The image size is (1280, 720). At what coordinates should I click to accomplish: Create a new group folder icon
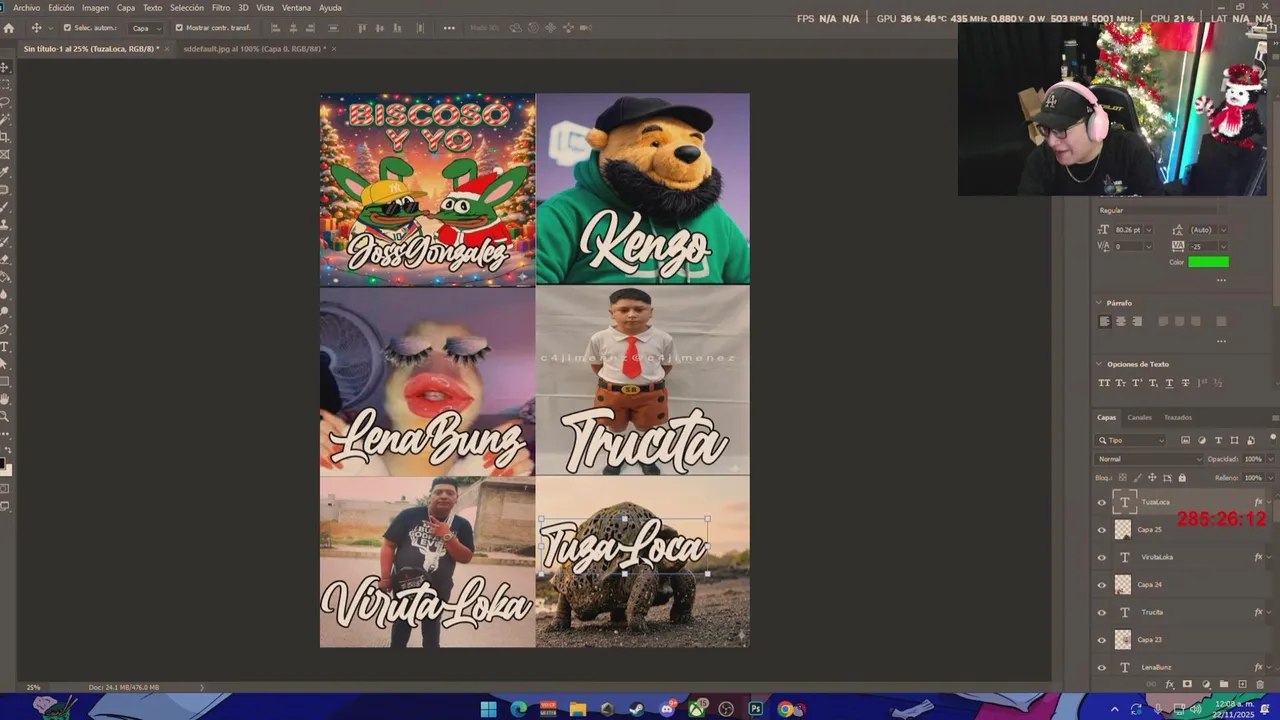[1223, 684]
